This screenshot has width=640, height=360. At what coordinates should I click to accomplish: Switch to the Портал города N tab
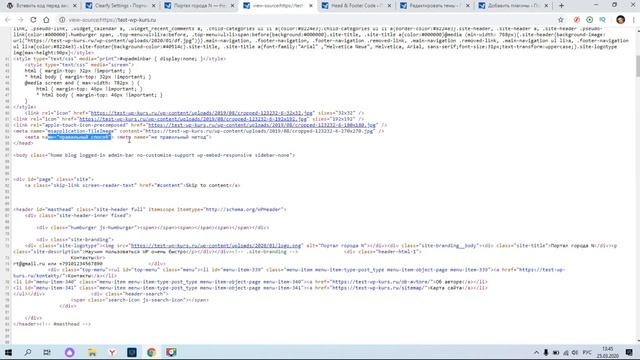coord(199,6)
